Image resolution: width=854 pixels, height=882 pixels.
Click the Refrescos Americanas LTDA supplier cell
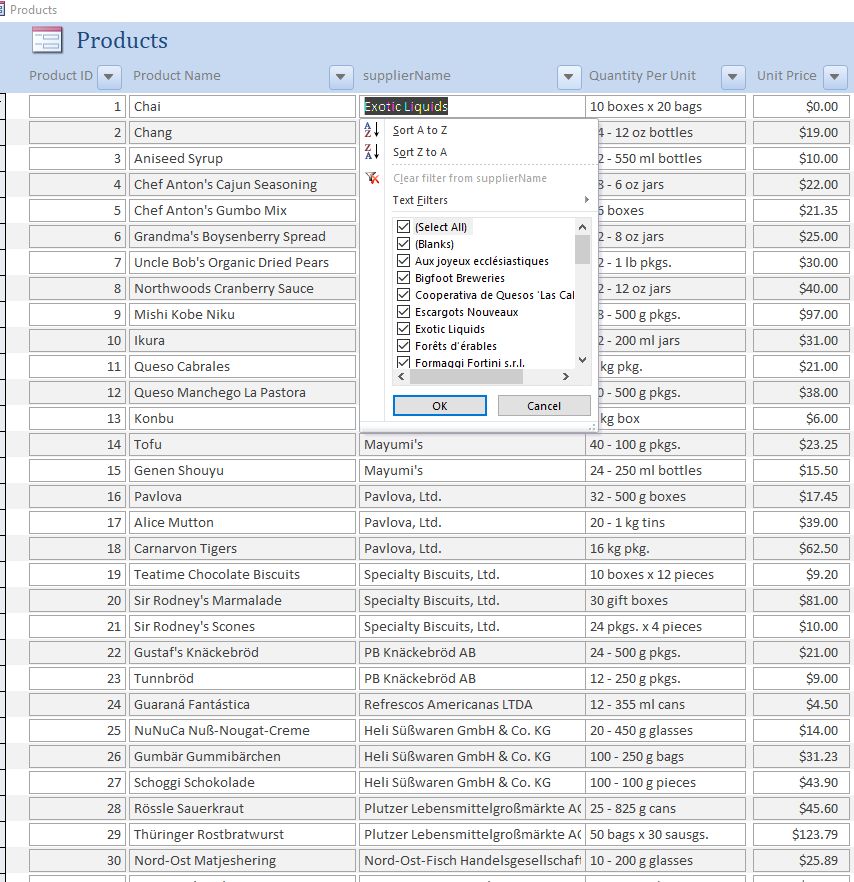click(472, 704)
